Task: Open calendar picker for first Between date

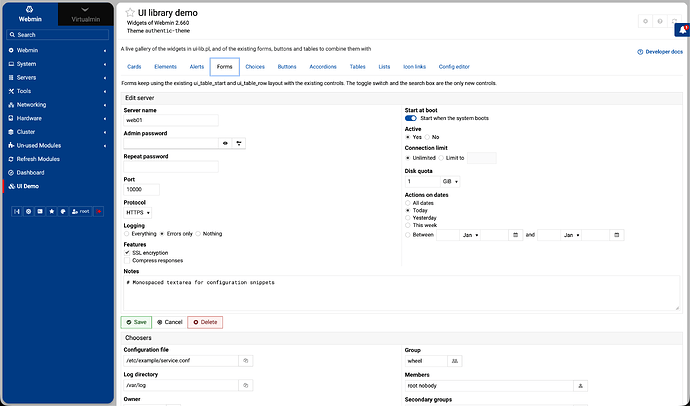Action: coord(515,235)
